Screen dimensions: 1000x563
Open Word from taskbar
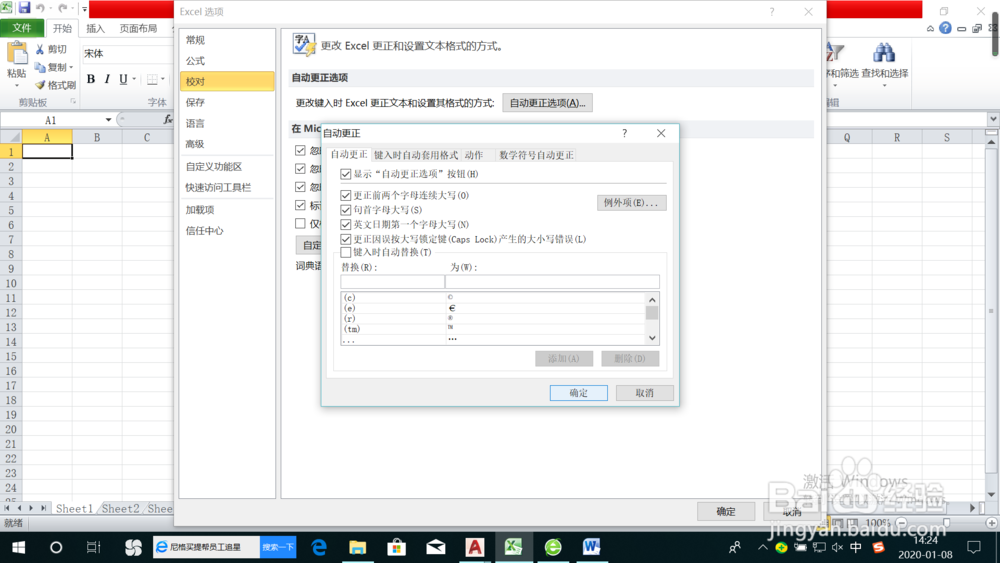pyautogui.click(x=591, y=547)
